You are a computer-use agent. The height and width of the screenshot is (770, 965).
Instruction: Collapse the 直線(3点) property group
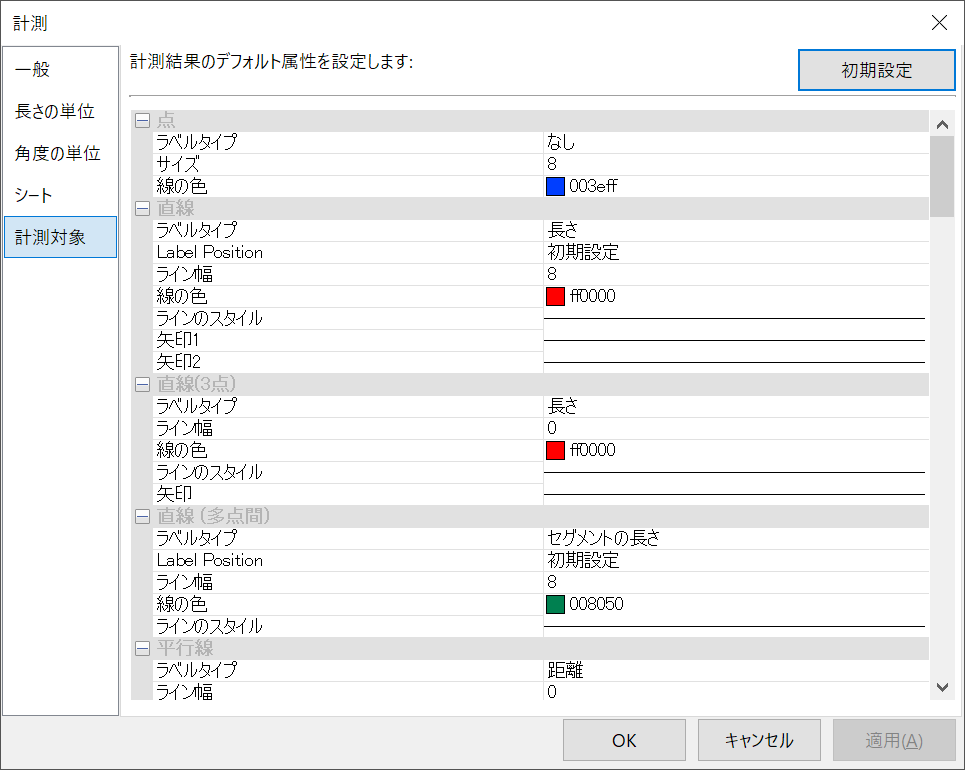[x=142, y=385]
